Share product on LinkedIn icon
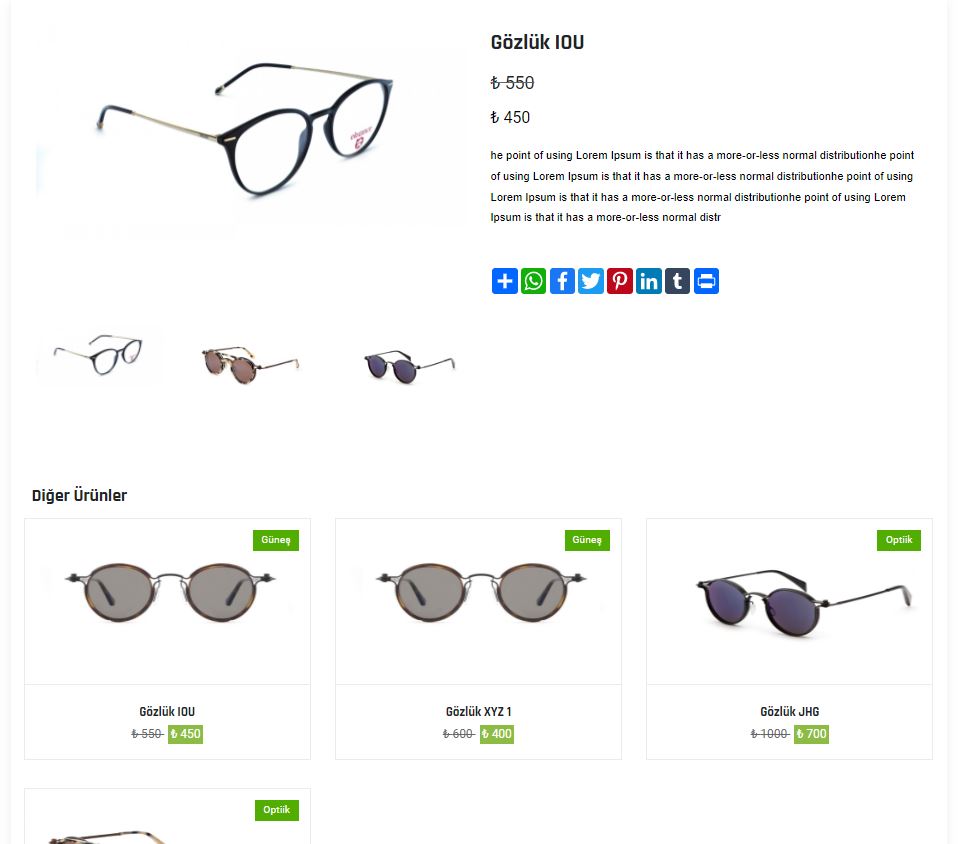This screenshot has width=961, height=844. (x=648, y=281)
